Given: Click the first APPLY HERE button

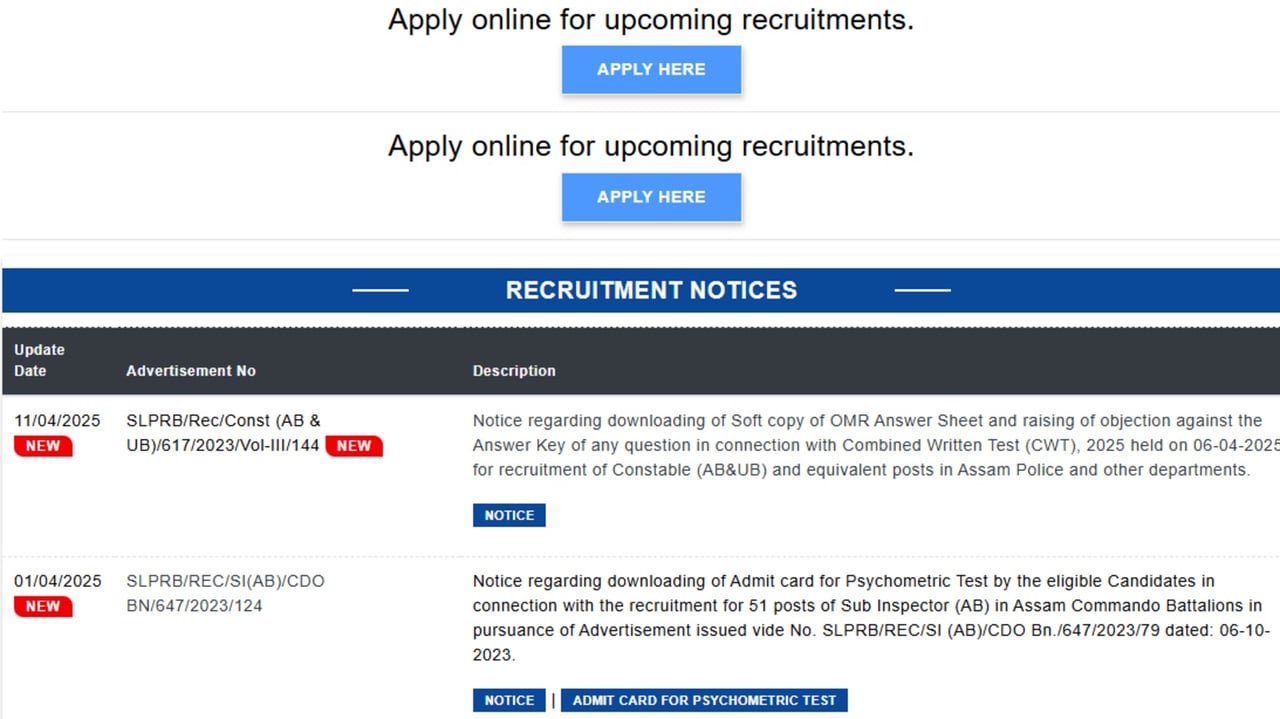Looking at the screenshot, I should (x=651, y=70).
